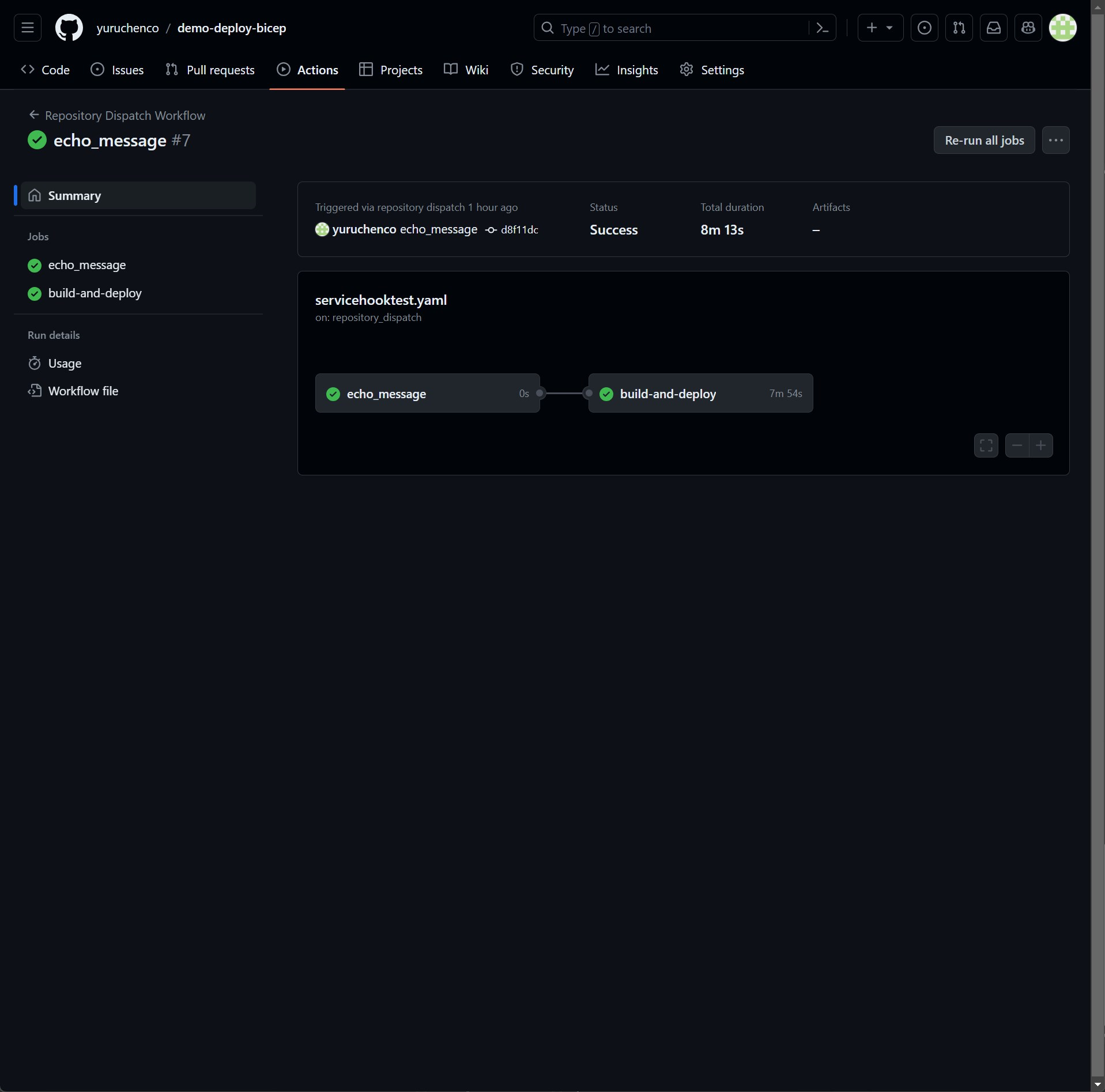The image size is (1105, 1092).
Task: Click the commit icon beside d8f11dc
Action: click(491, 230)
